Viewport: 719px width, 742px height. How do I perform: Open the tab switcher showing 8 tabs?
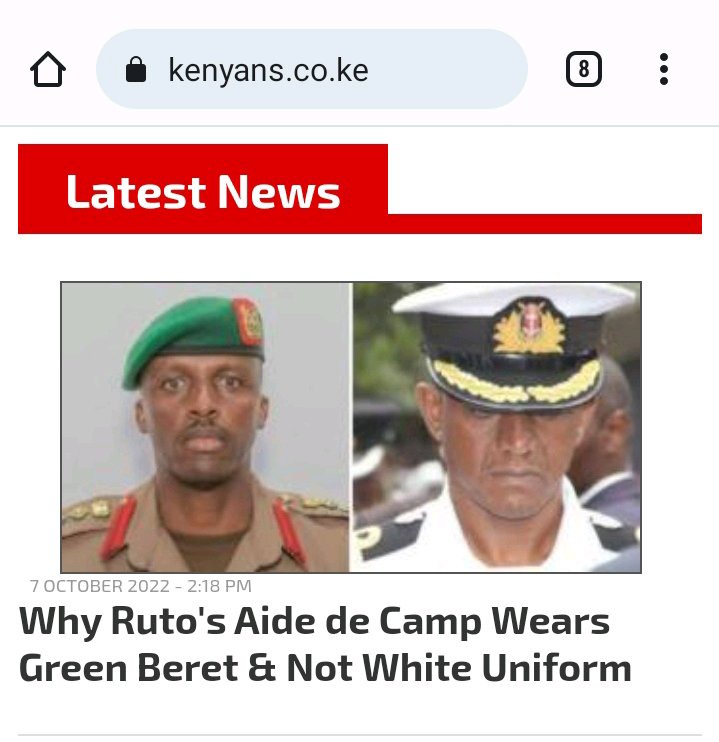(584, 69)
